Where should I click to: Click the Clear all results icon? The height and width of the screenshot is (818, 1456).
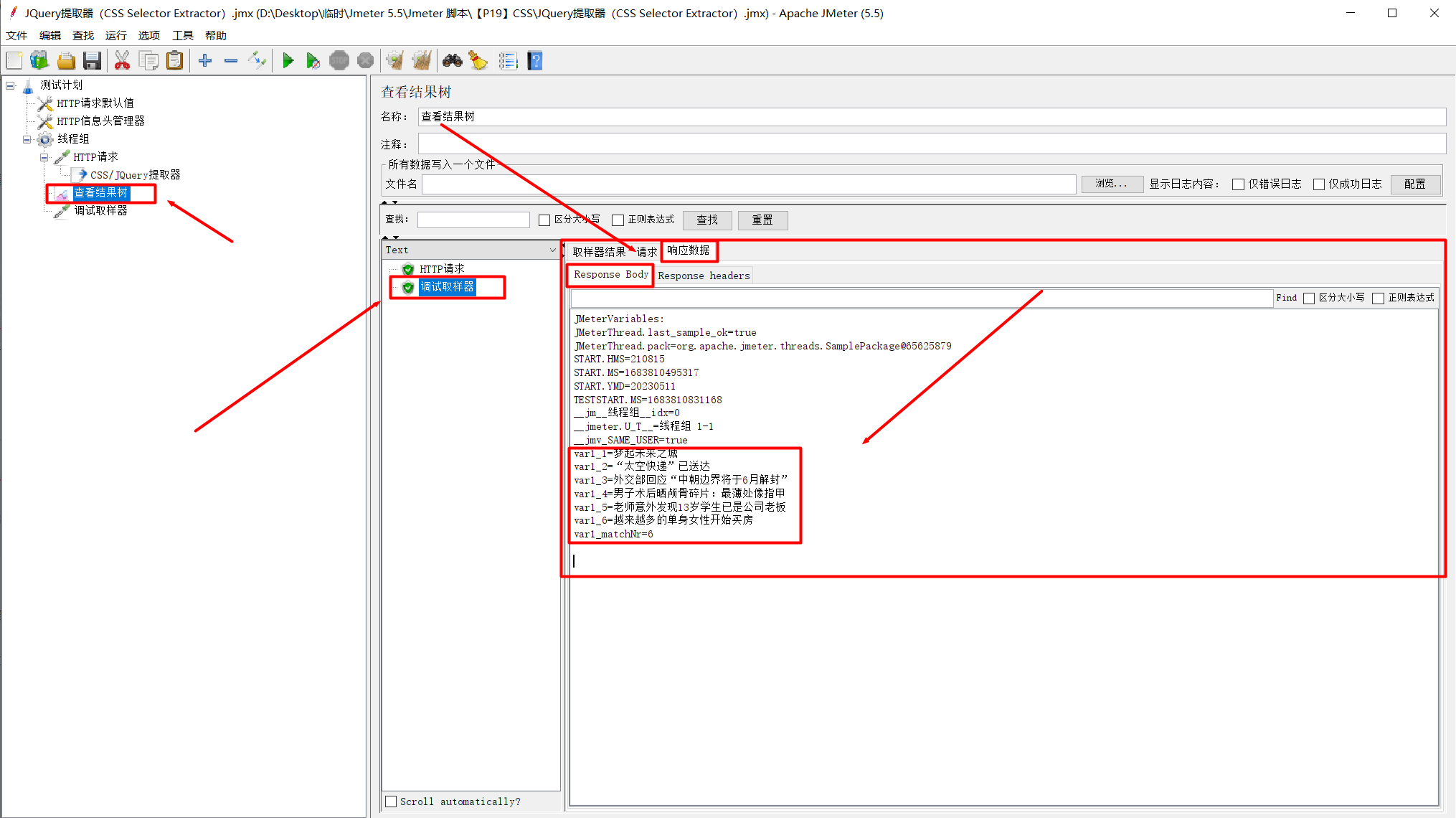click(422, 61)
